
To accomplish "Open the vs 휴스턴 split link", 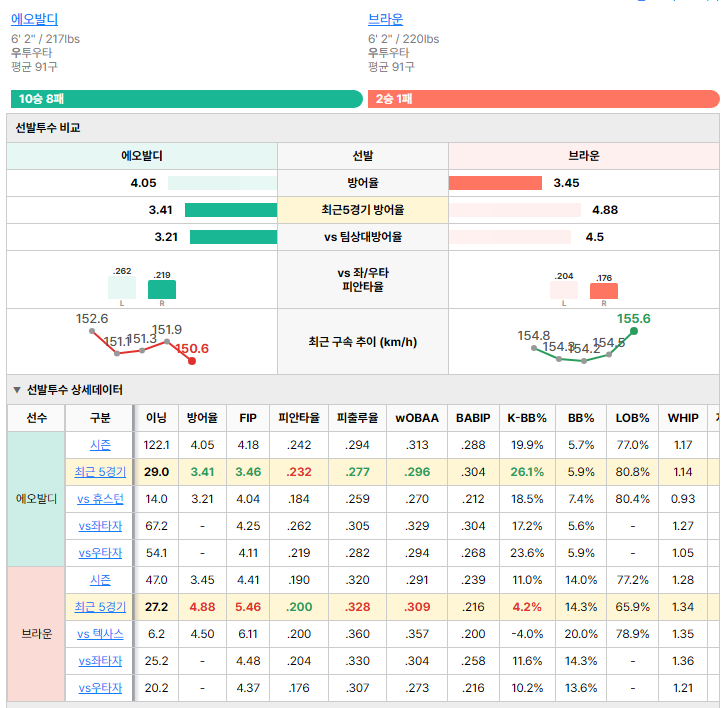I will [100, 499].
